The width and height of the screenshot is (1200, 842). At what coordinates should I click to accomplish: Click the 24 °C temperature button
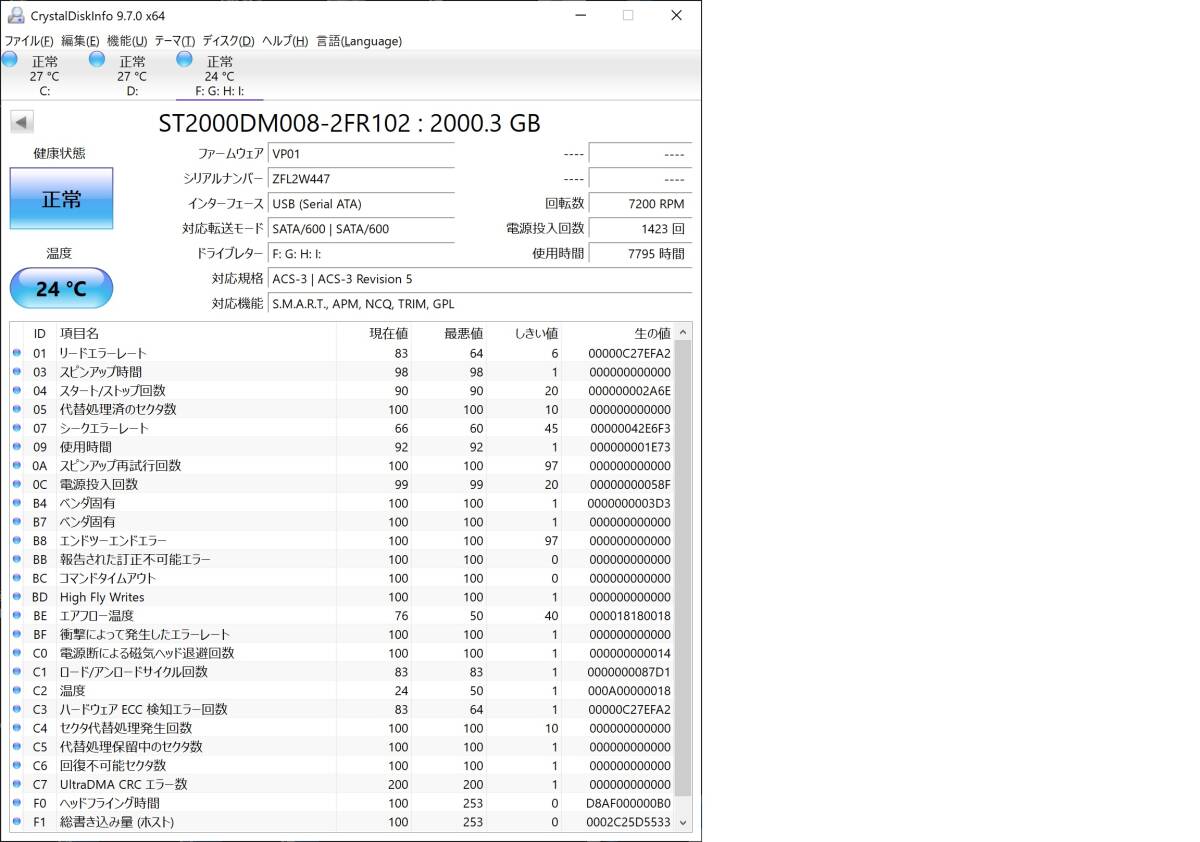pos(61,289)
